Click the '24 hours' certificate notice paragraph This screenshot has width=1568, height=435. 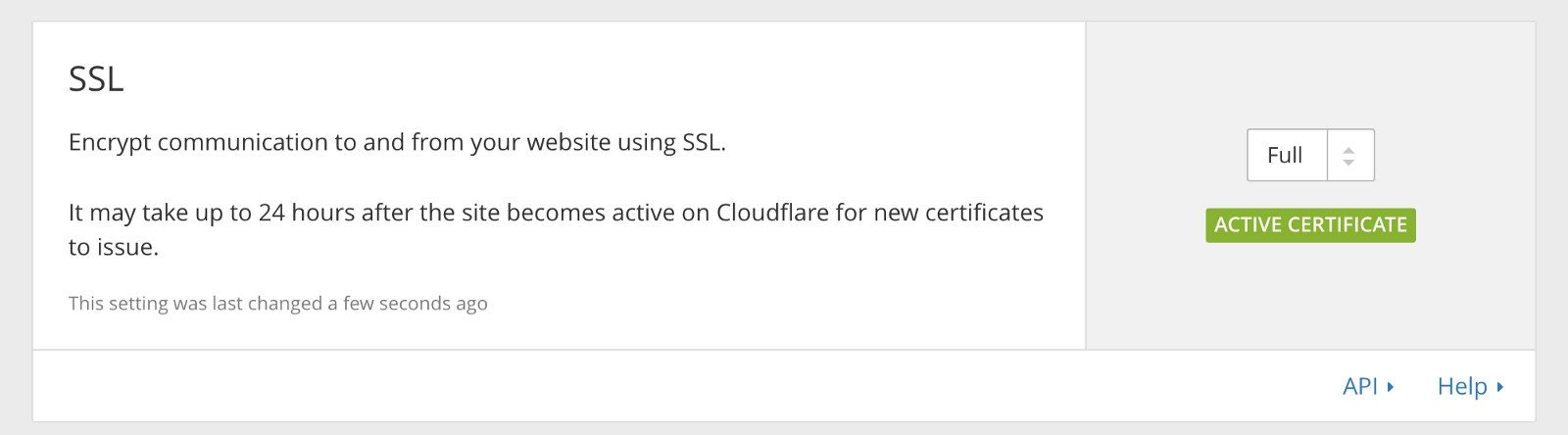point(556,213)
